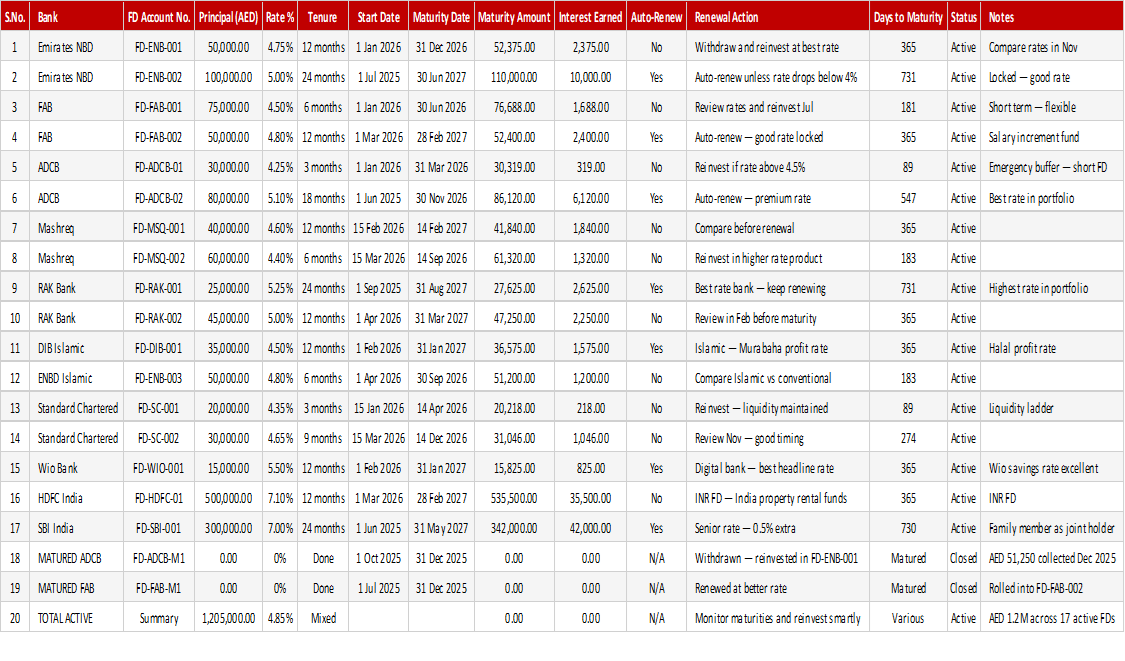The width and height of the screenshot is (1125, 661).
Task: Select the Interest Earned header cell
Action: pyautogui.click(x=590, y=17)
